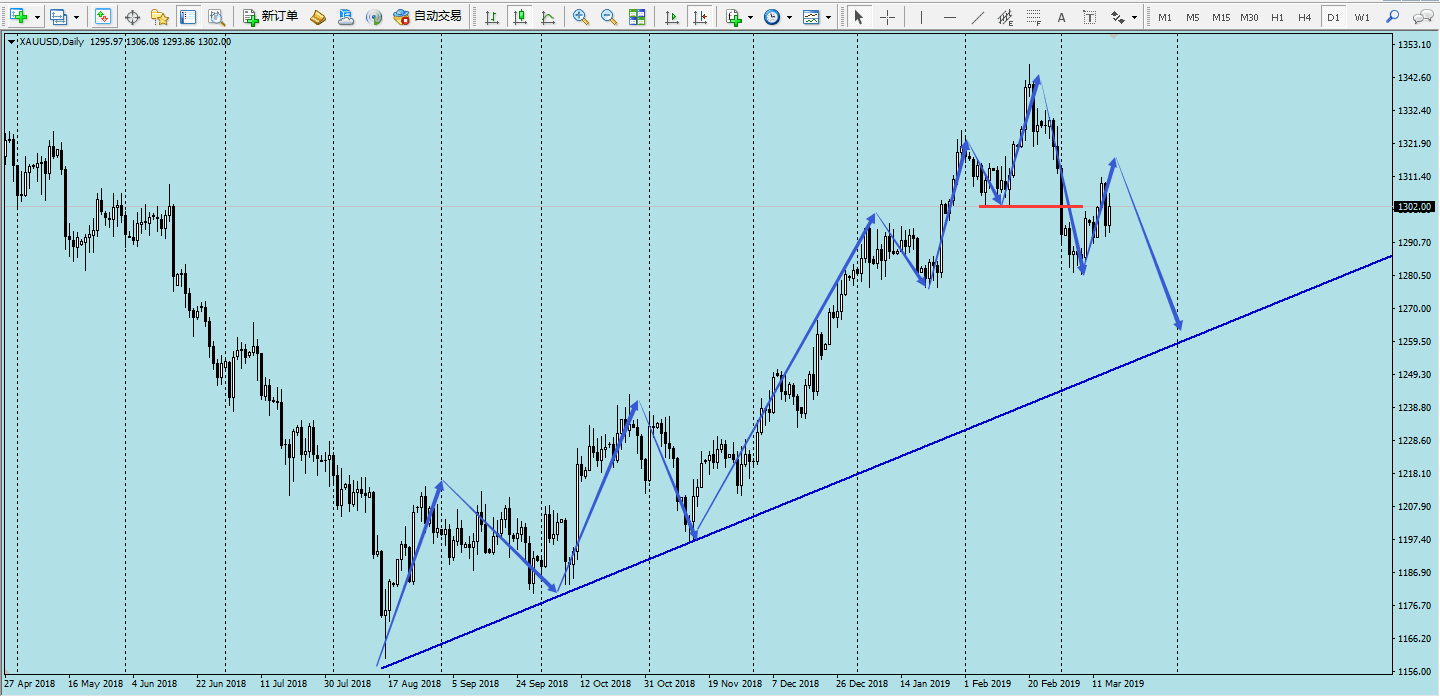
Task: Select the D1 timeframe button
Action: [x=1333, y=17]
